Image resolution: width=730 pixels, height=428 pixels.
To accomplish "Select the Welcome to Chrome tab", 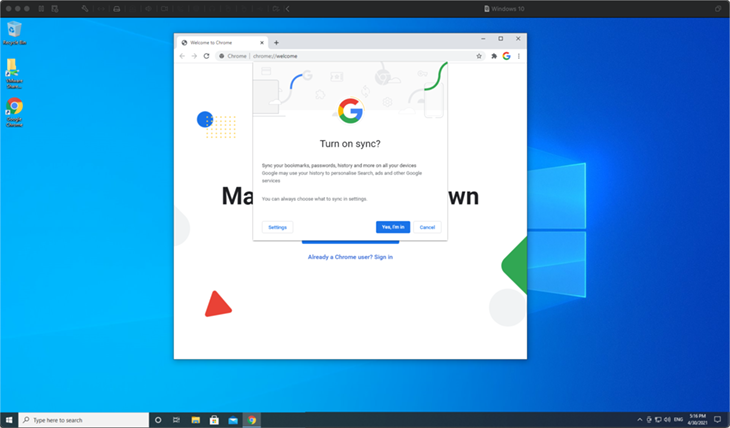I will tap(215, 43).
